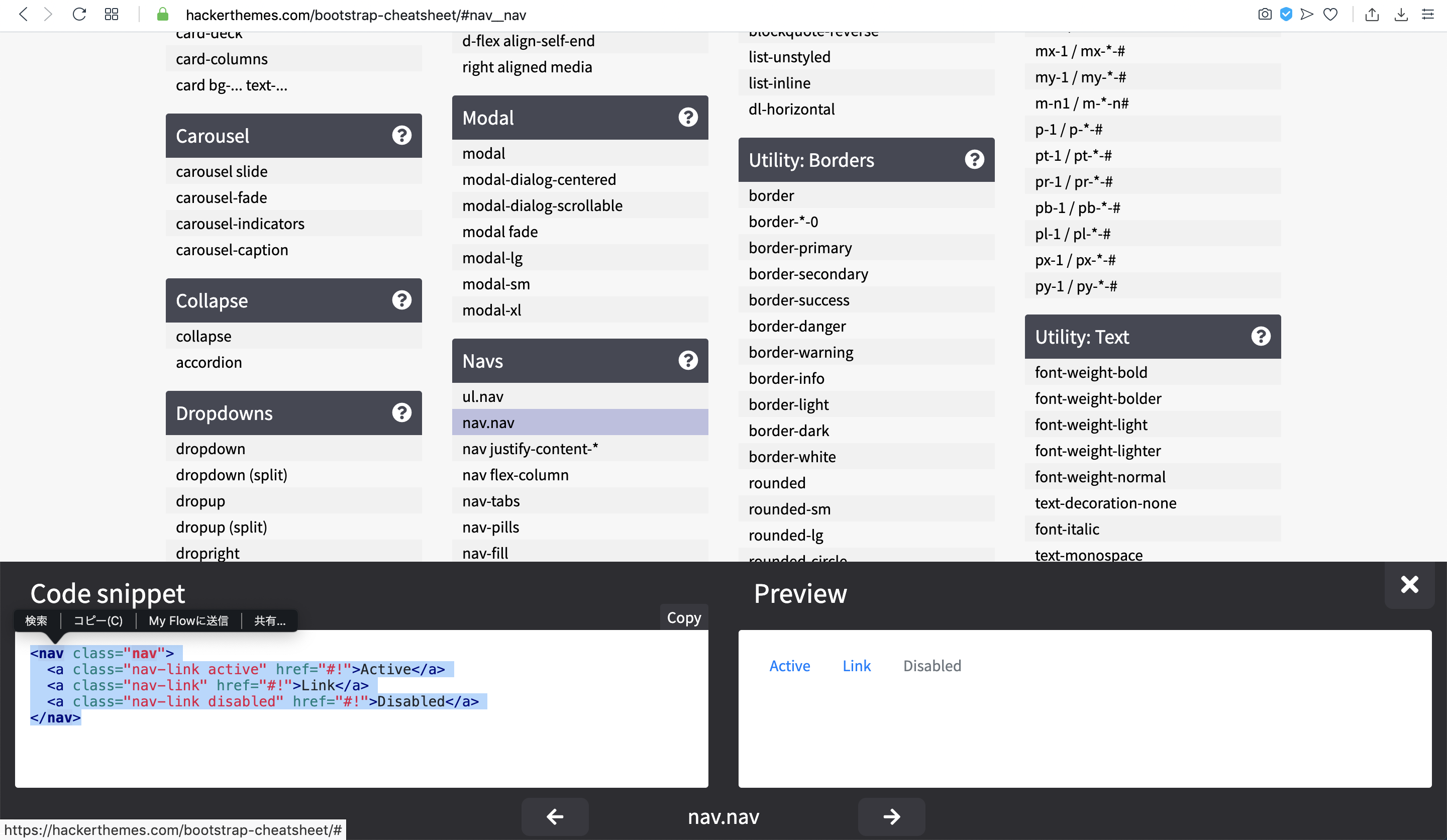Take a snapshot using the camera icon
Screen dimensions: 1447x840
[x=1265, y=15]
